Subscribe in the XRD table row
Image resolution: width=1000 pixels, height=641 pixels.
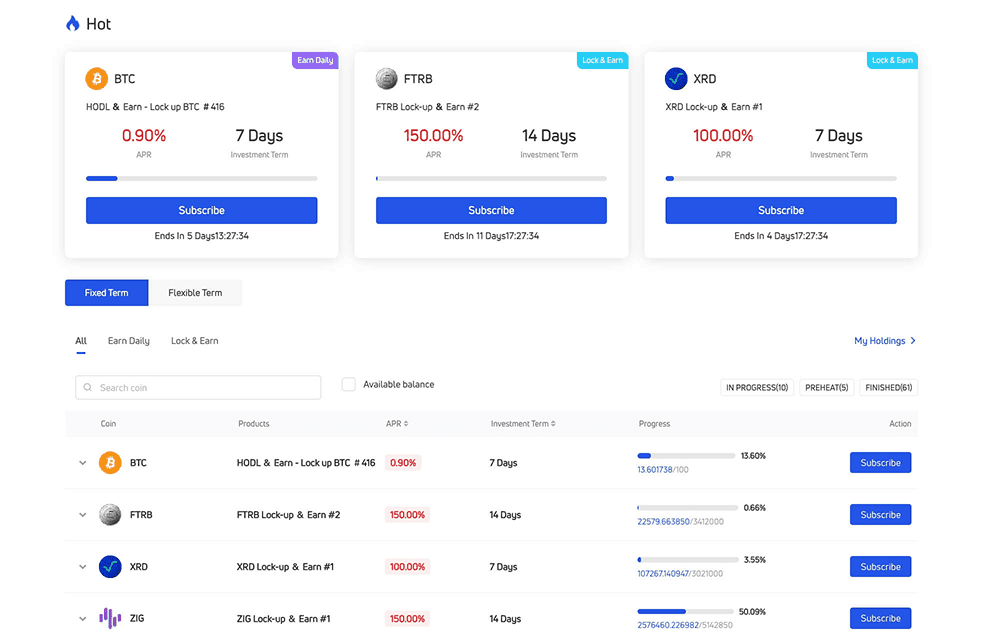[880, 566]
